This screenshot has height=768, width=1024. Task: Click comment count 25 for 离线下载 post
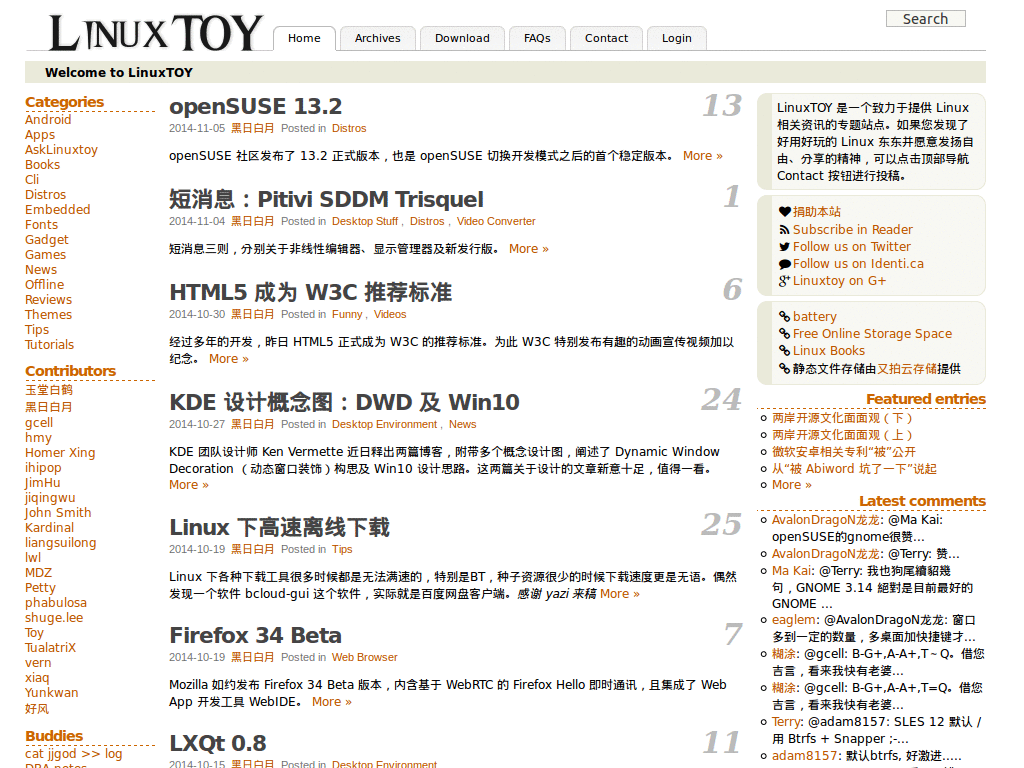(722, 524)
